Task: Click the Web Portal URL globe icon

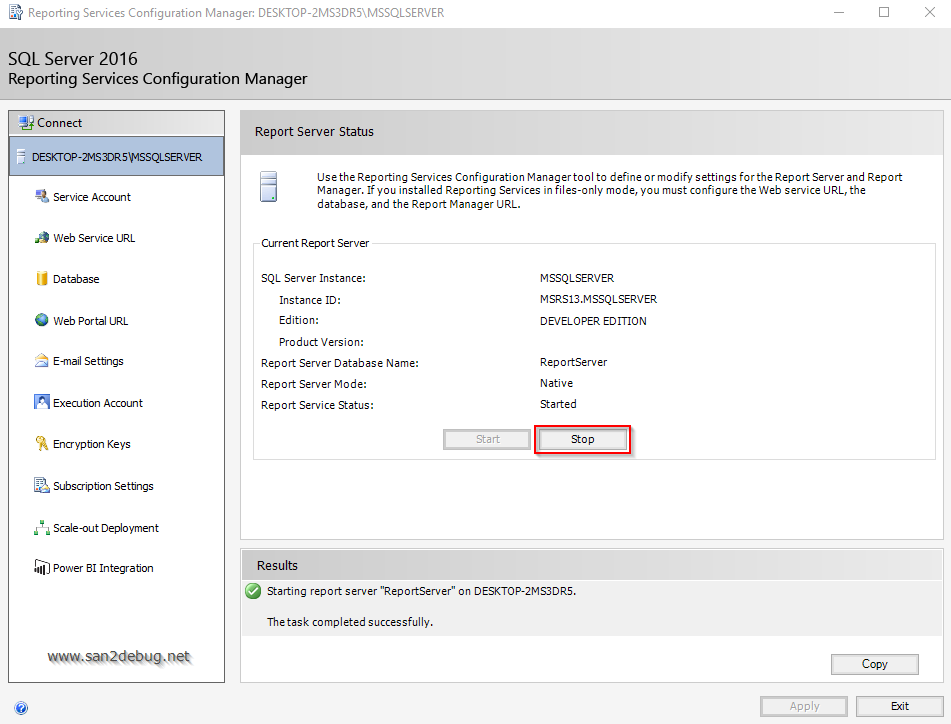Action: pos(42,321)
